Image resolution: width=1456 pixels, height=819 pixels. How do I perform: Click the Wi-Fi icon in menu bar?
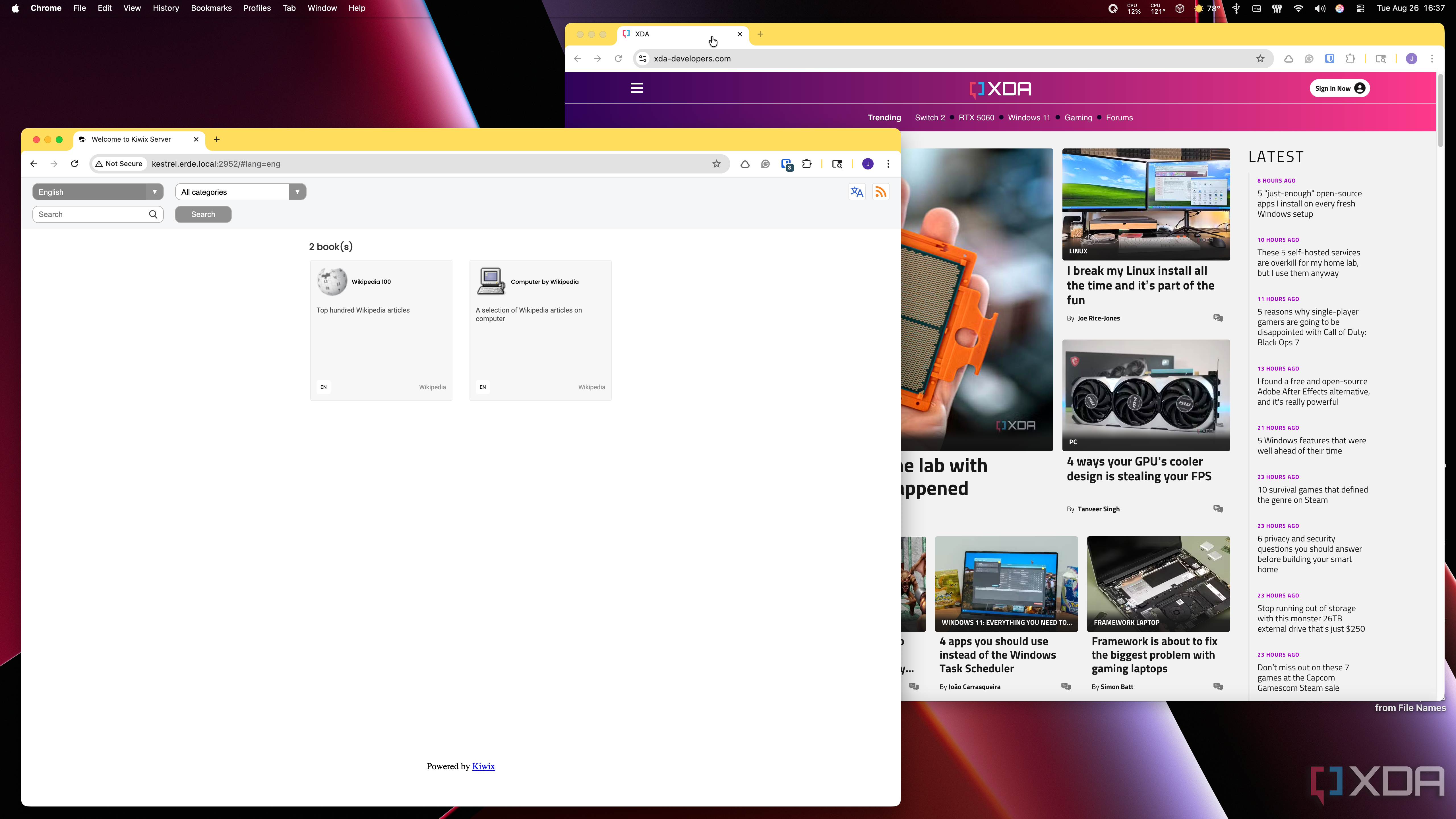coord(1298,8)
